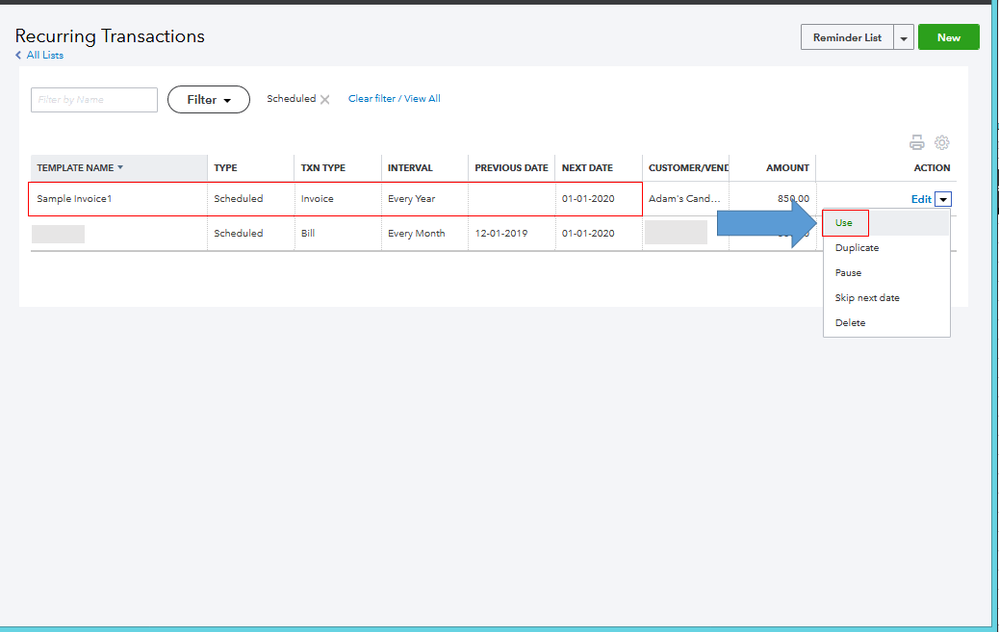Click the Bill transaction type cell
This screenshot has width=999, height=632.
pos(308,233)
